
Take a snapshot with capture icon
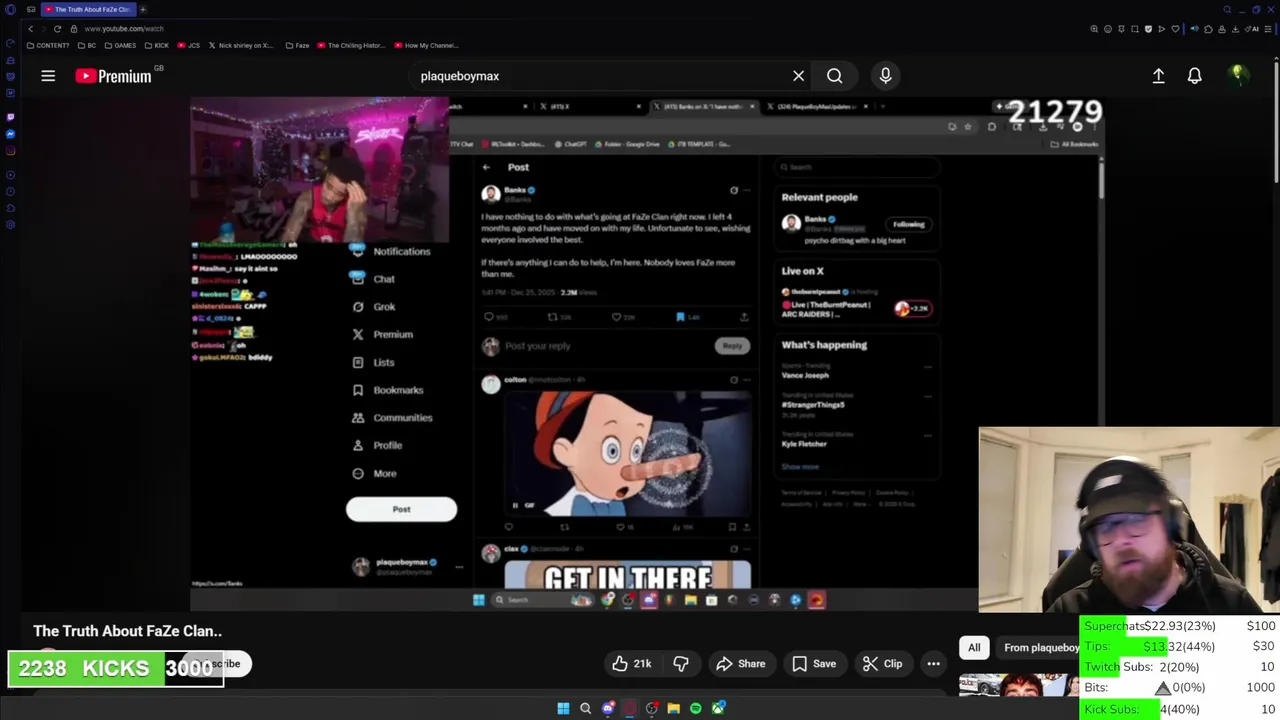(x=1135, y=29)
